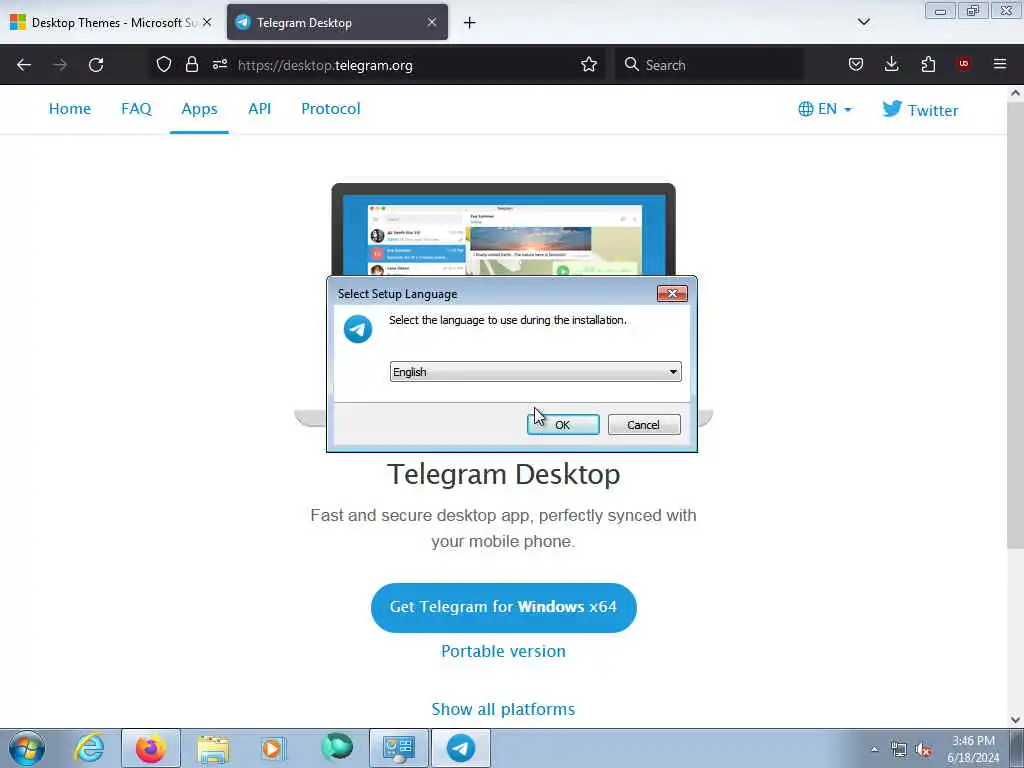Click OK in Select Setup Language dialog
1024x768 pixels.
563,424
